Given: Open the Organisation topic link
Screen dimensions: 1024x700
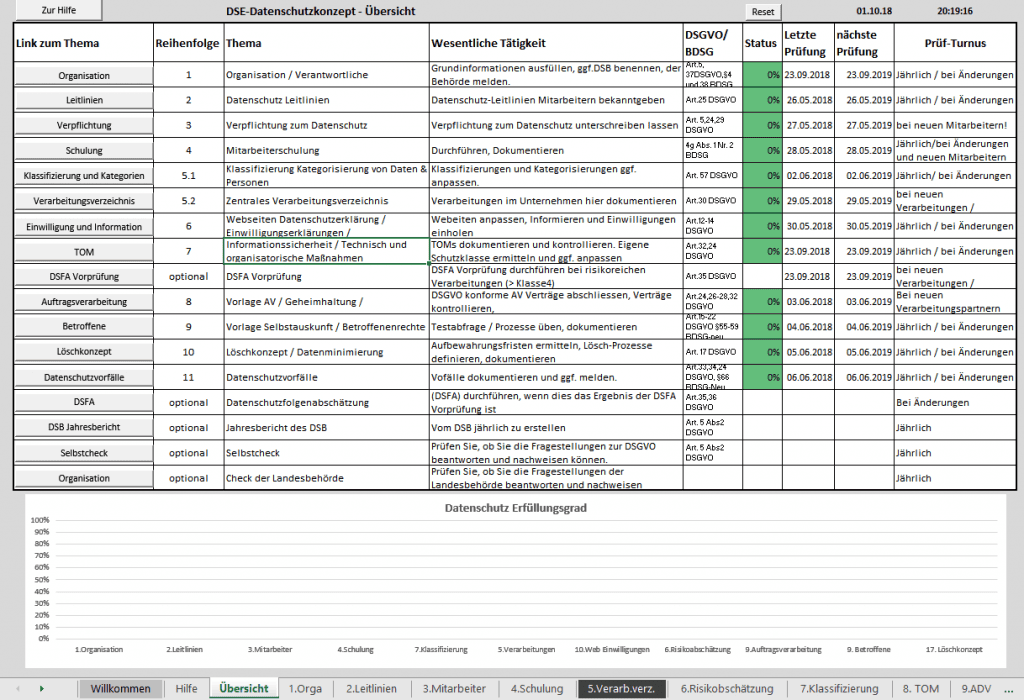Looking at the screenshot, I should [x=82, y=74].
